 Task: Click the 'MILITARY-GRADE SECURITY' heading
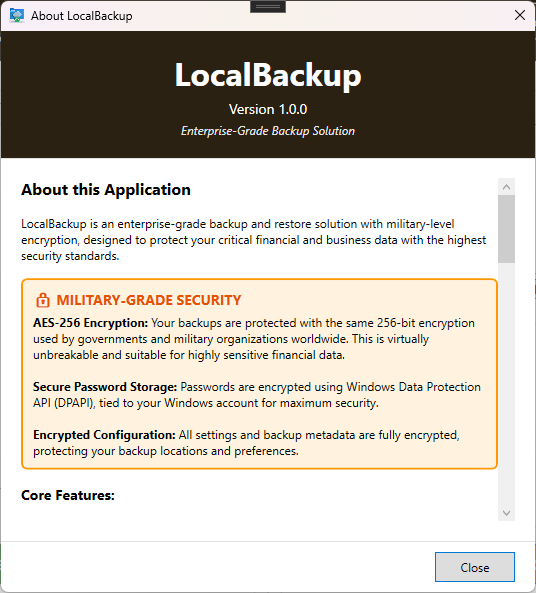point(149,300)
